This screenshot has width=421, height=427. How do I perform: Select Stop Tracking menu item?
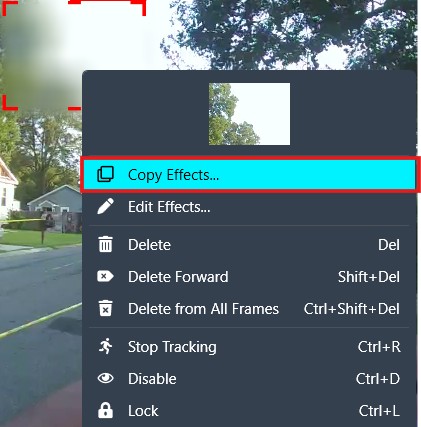tap(249, 347)
